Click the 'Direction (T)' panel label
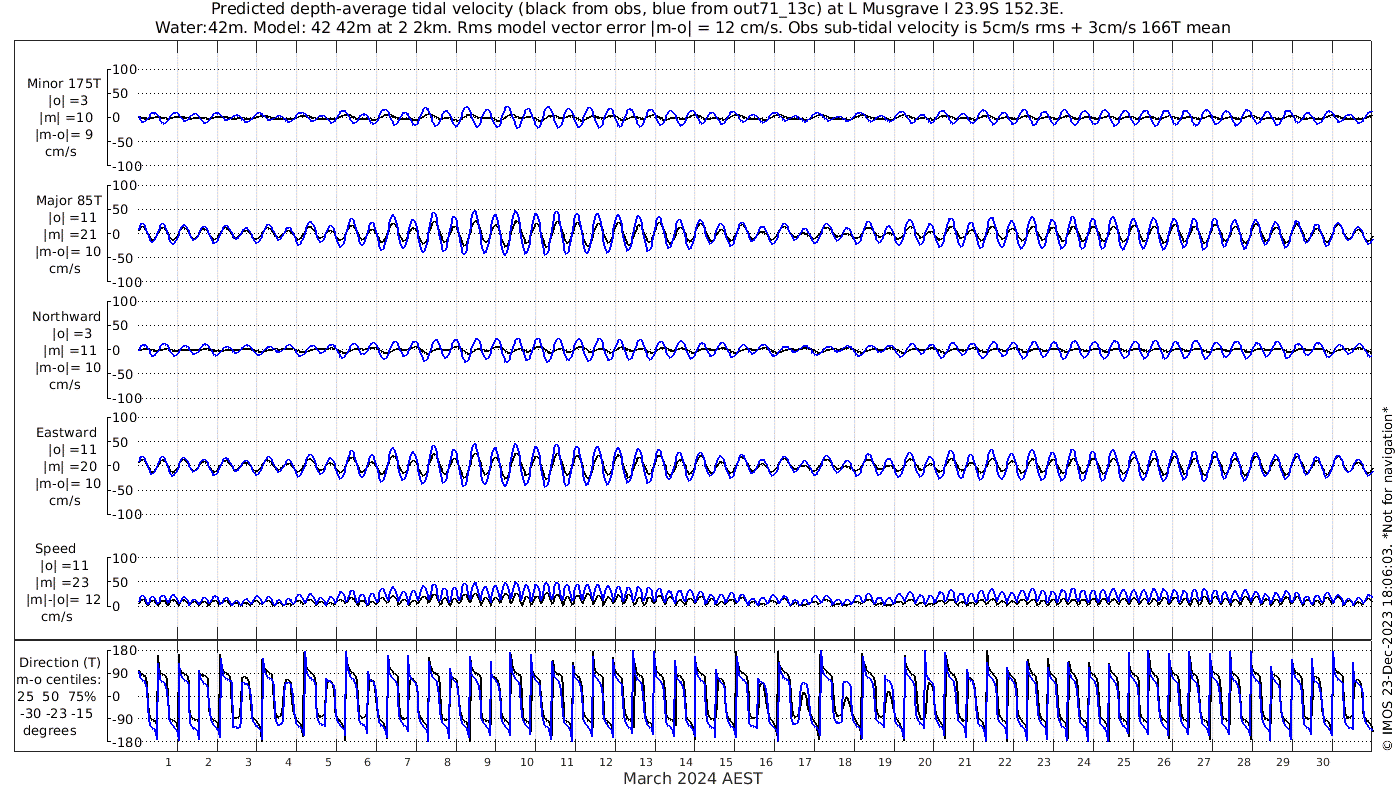The image size is (1400, 800). click(60, 663)
